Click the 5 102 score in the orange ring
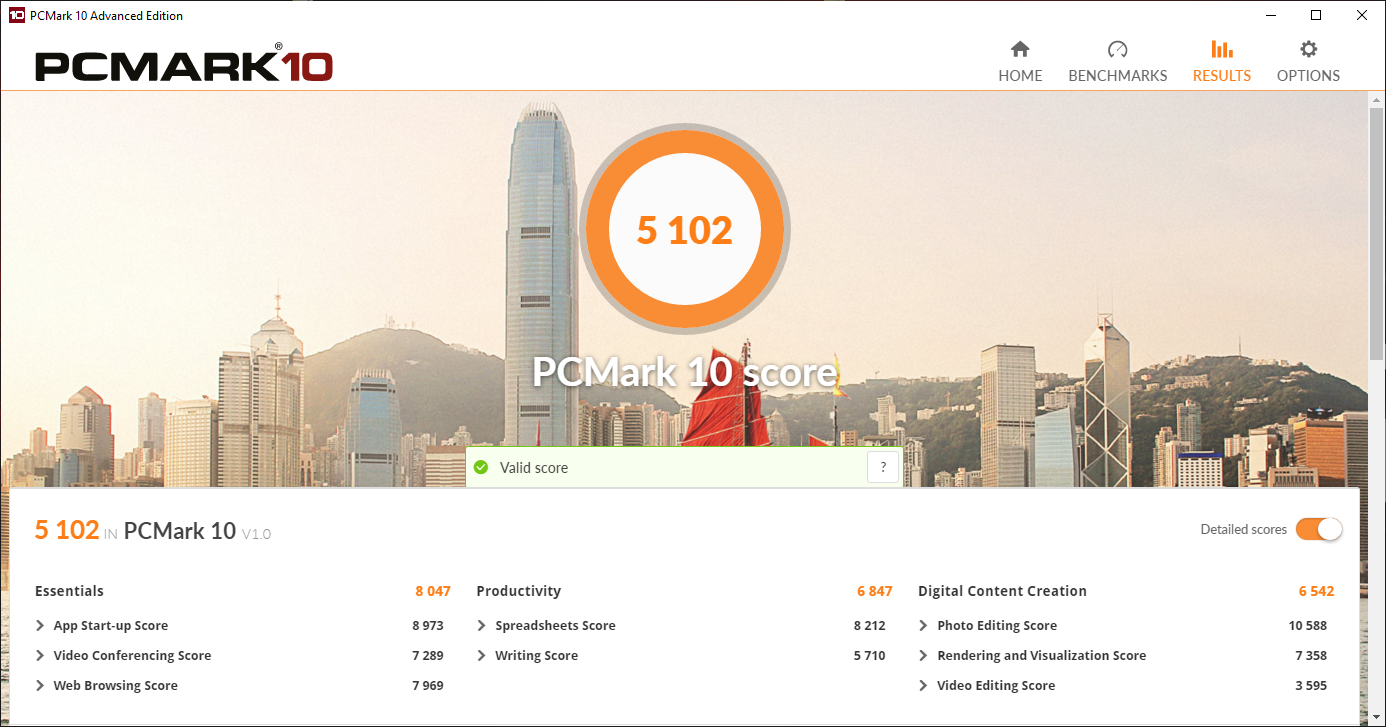 pyautogui.click(x=685, y=231)
